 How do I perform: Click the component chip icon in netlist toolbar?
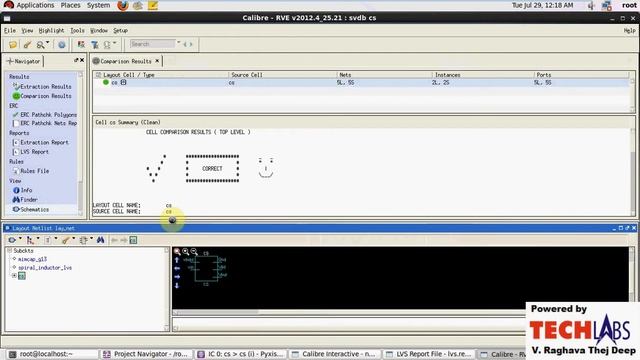[x=83, y=240]
